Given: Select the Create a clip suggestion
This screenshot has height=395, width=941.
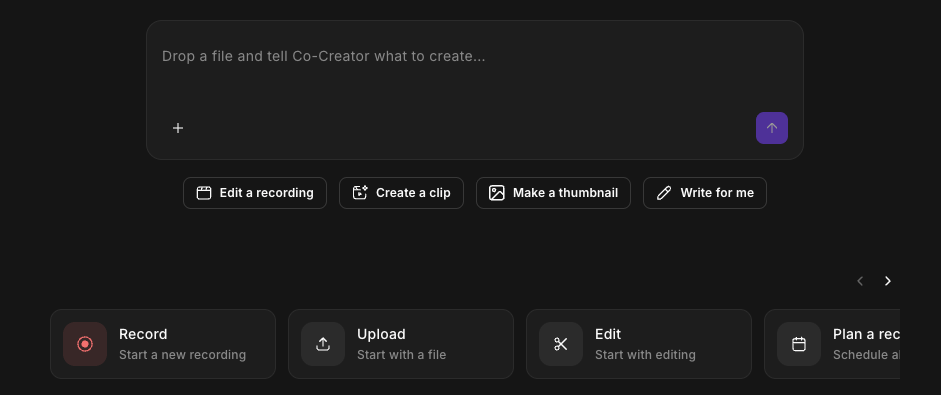Looking at the screenshot, I should click(x=401, y=193).
